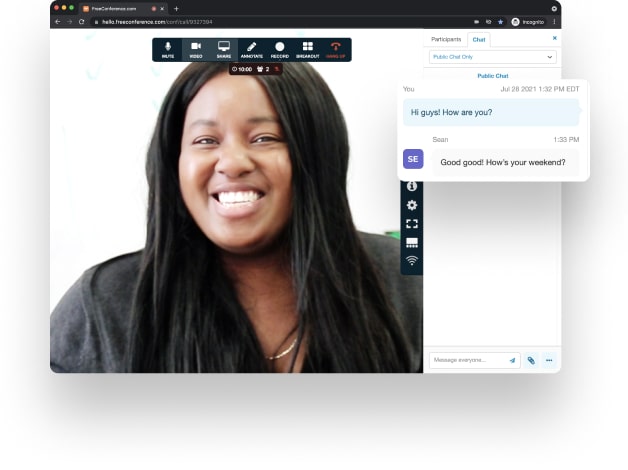The height and width of the screenshot is (470, 628).
Task: Open the Annotate pencil tool
Action: 252,50
